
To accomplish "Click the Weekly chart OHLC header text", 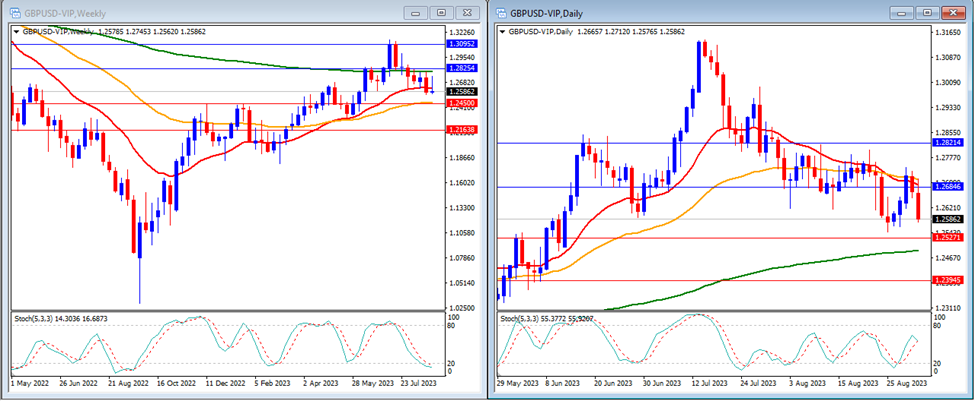I will (114, 31).
